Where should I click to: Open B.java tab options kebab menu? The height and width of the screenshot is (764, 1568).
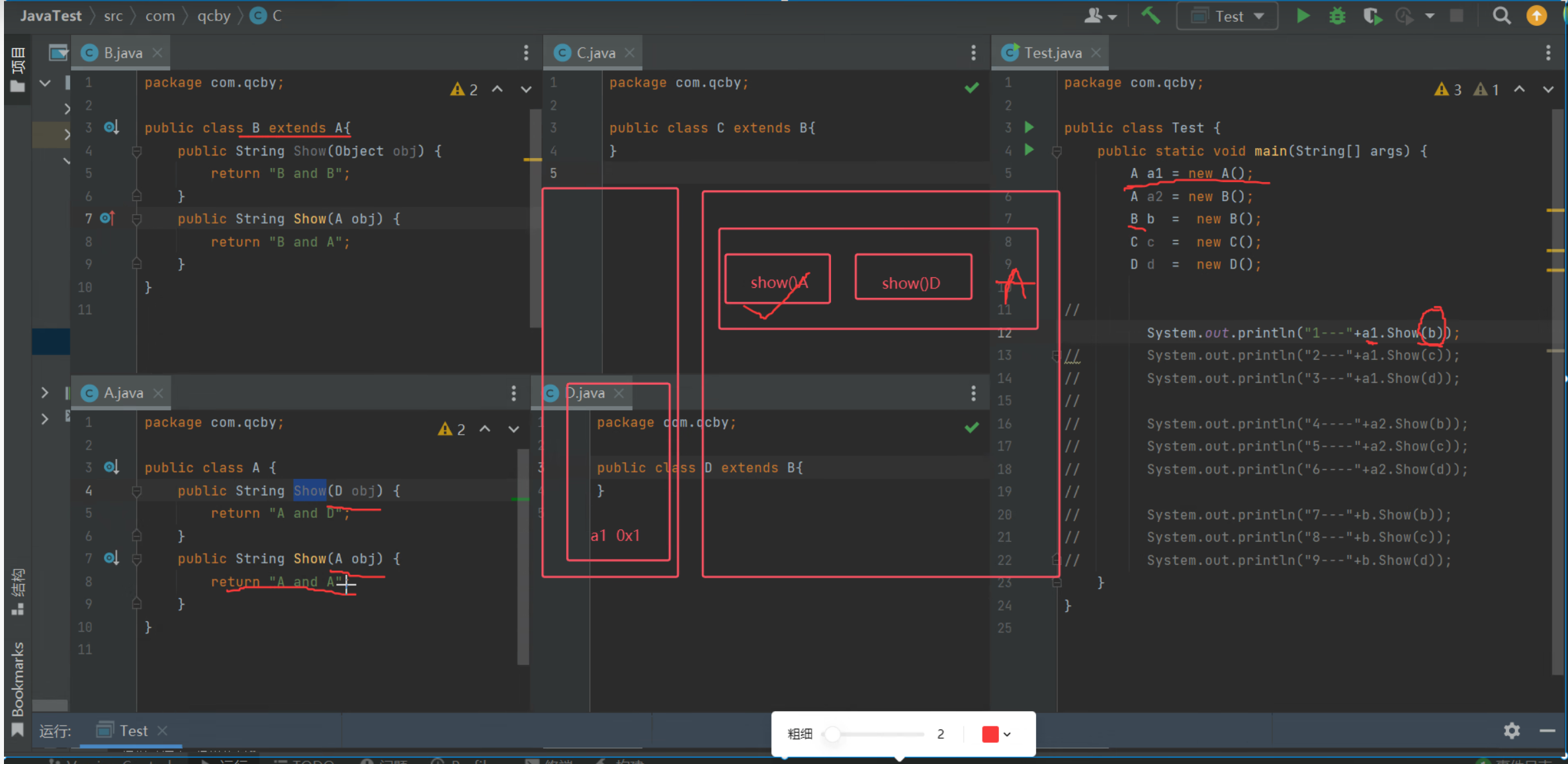tap(526, 53)
